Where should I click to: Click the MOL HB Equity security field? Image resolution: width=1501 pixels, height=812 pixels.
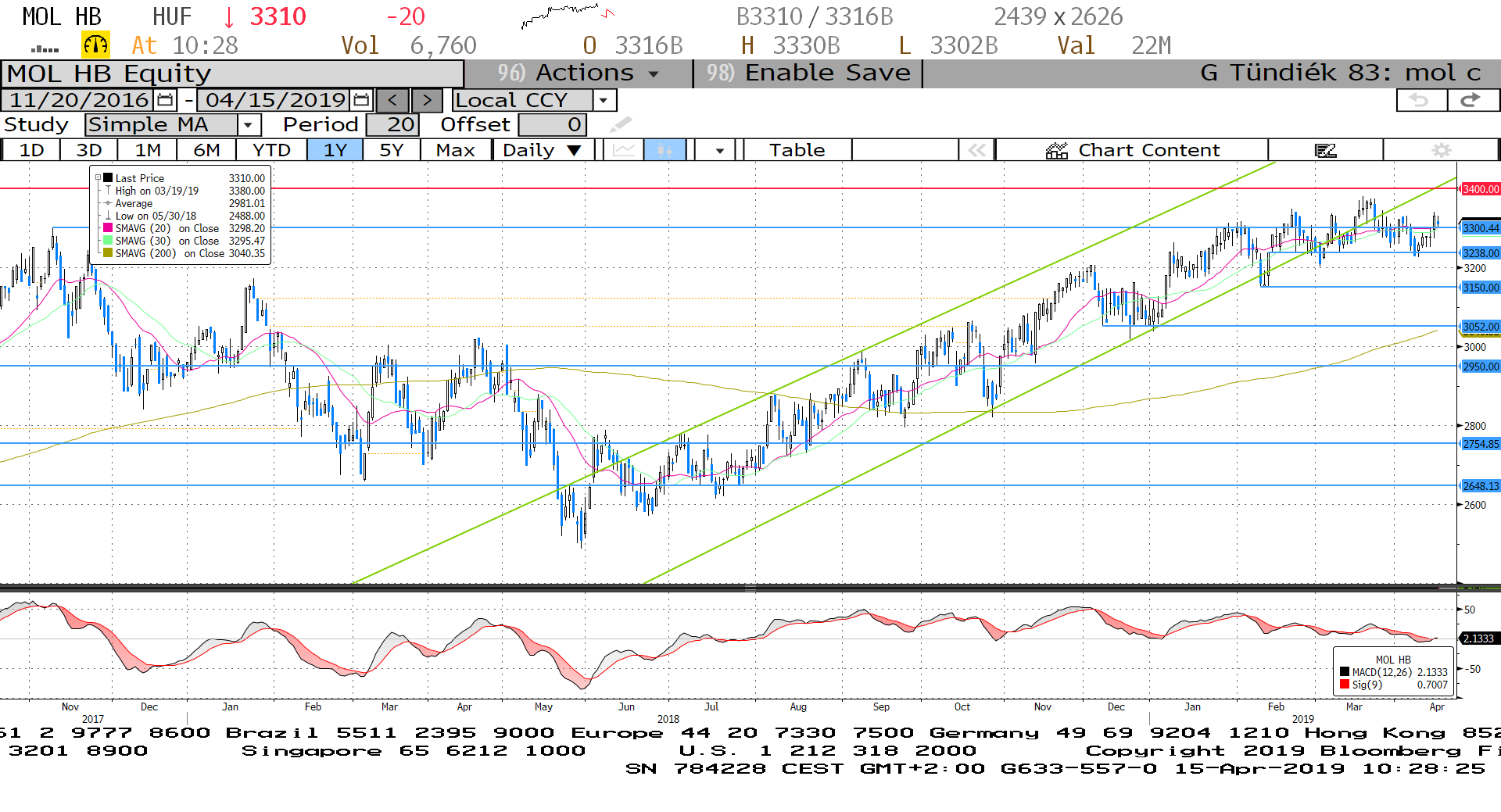pyautogui.click(x=233, y=73)
